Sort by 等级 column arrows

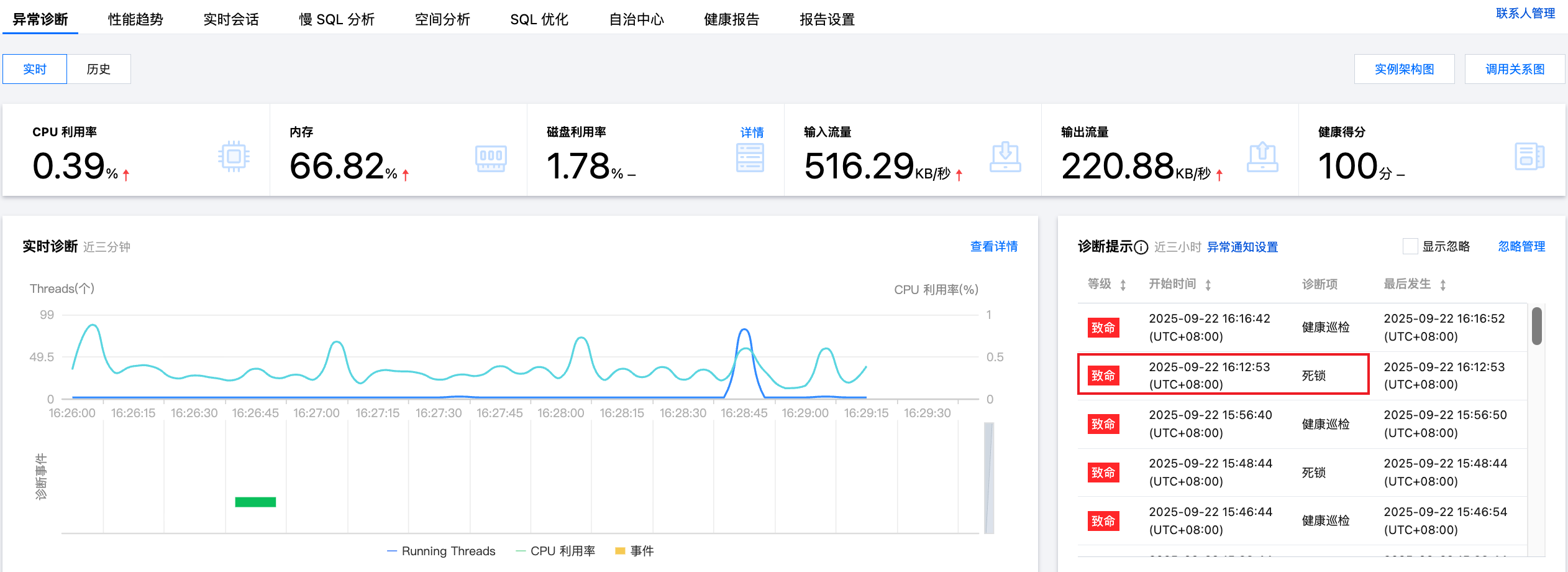[1123, 285]
